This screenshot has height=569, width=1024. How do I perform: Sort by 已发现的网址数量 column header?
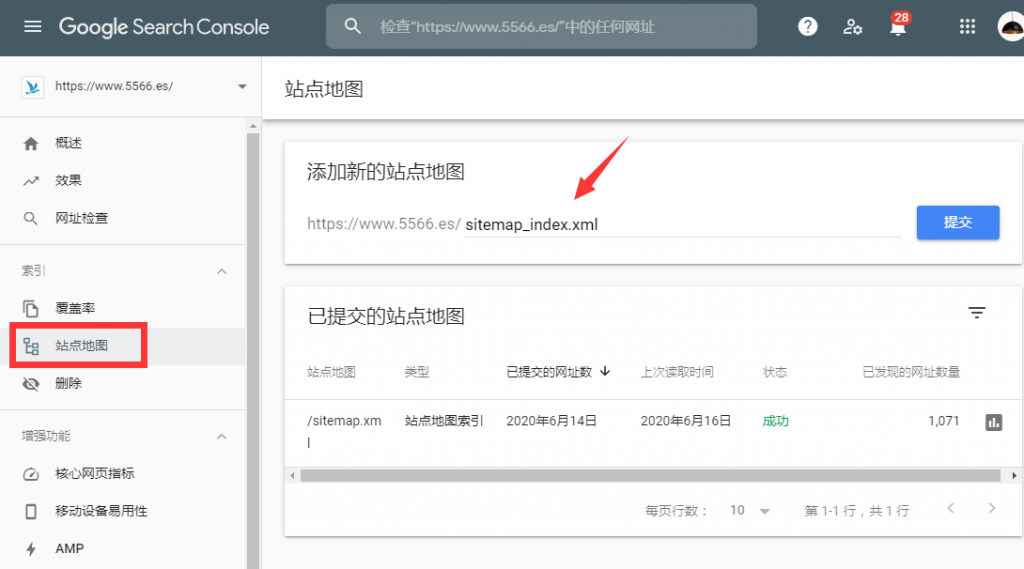(x=911, y=372)
